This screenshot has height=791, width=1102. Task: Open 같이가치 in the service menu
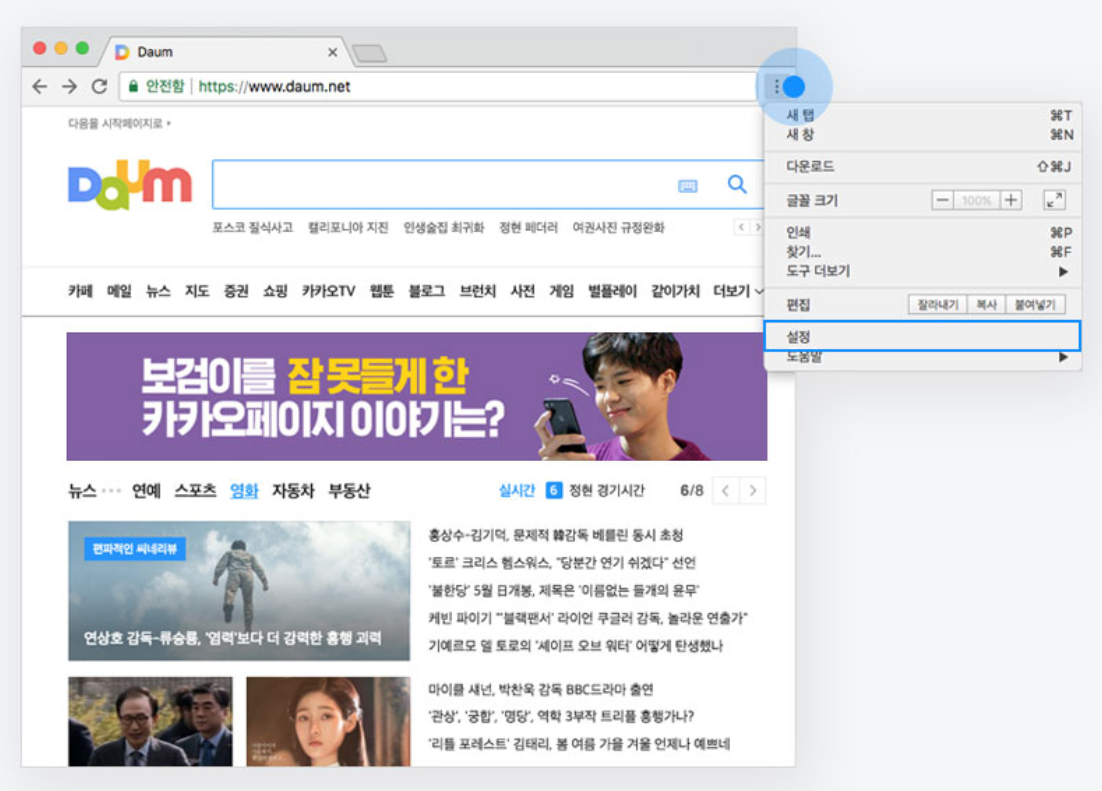click(x=675, y=291)
